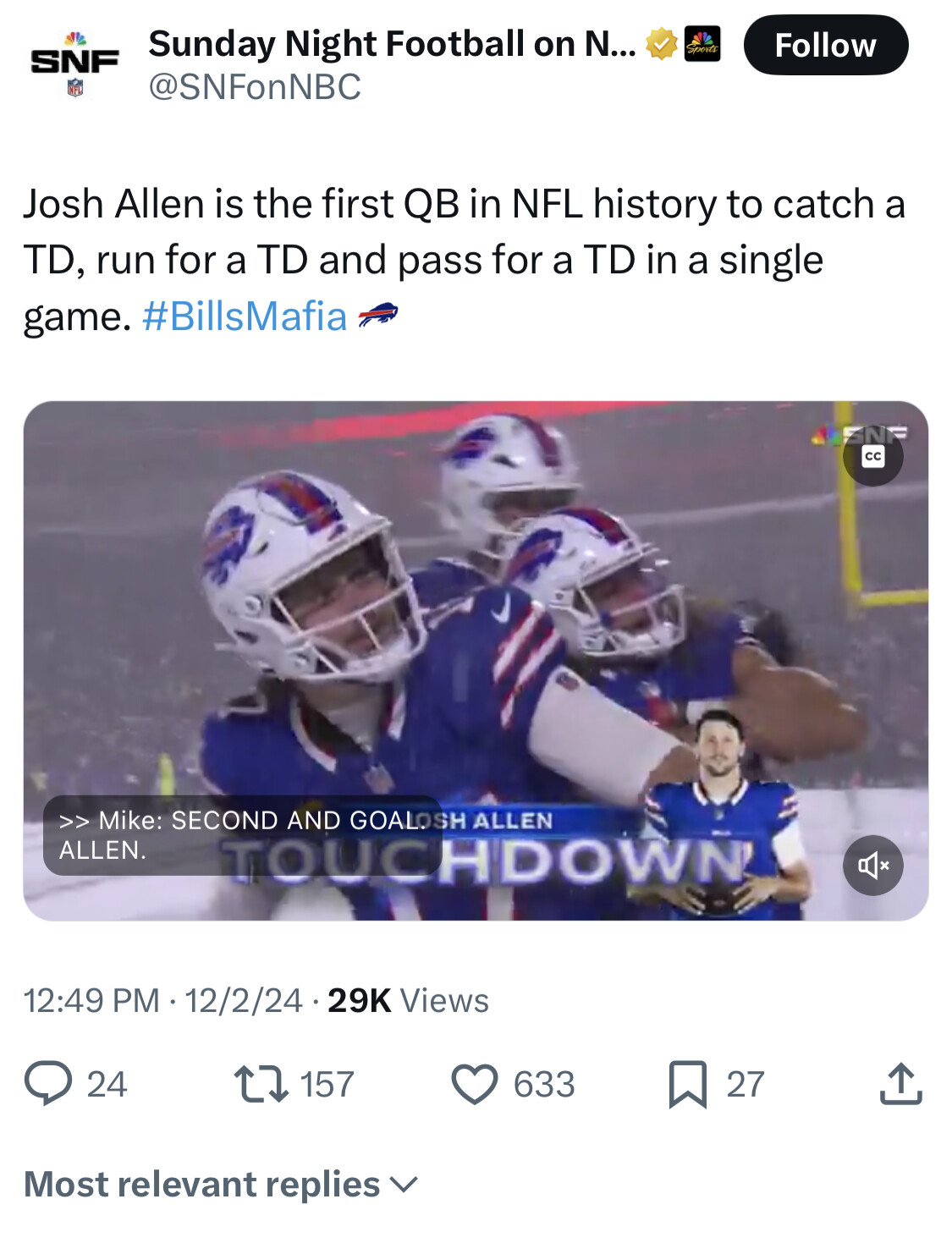The image size is (952, 1243).
Task: Play the Josh Allen touchdown video
Action: (476, 661)
